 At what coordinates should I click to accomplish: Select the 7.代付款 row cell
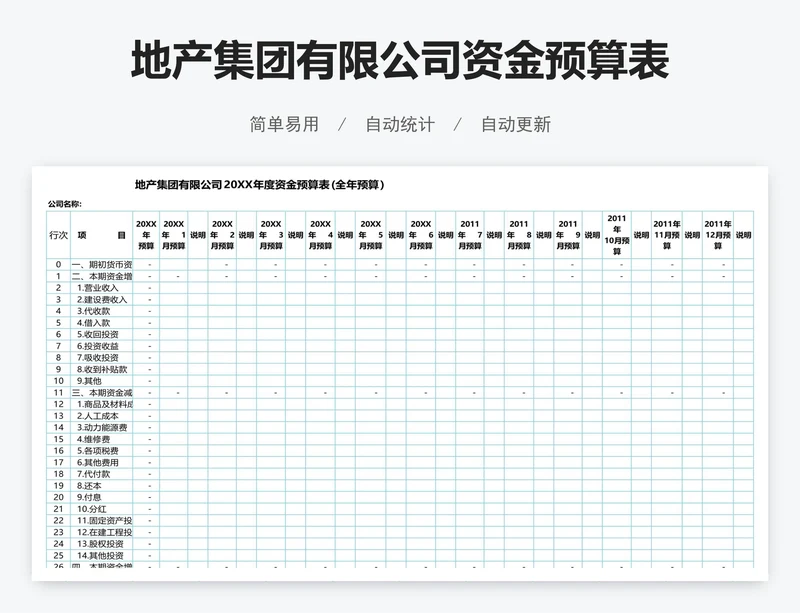tap(102, 474)
